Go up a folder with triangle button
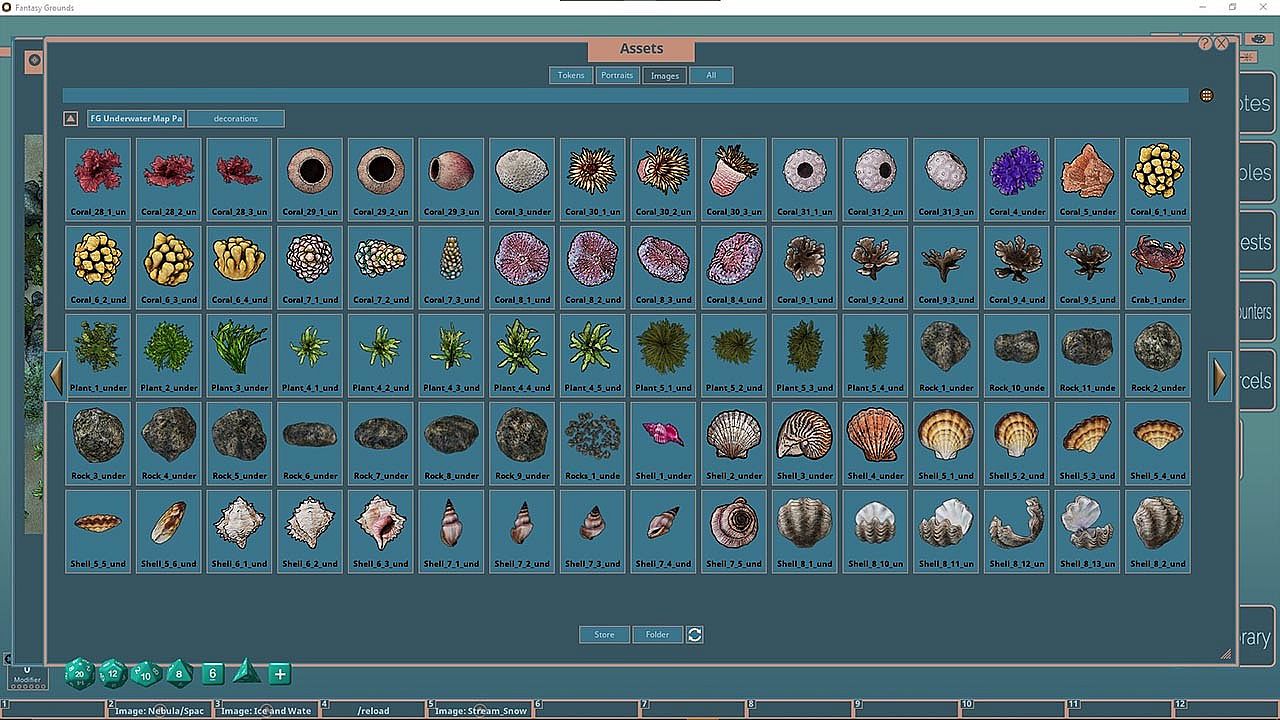Screen dimensions: 1280x720 tap(71, 119)
